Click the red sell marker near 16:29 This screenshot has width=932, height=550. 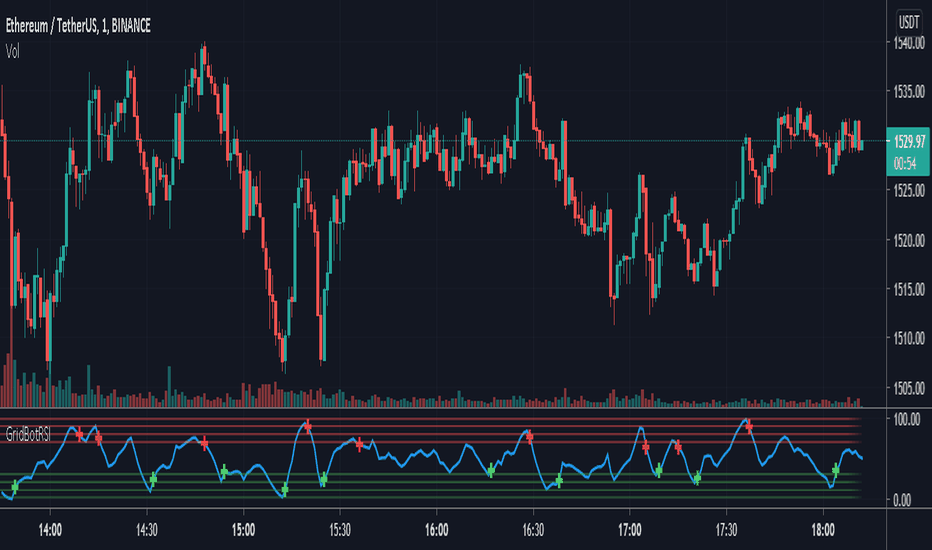click(x=530, y=437)
